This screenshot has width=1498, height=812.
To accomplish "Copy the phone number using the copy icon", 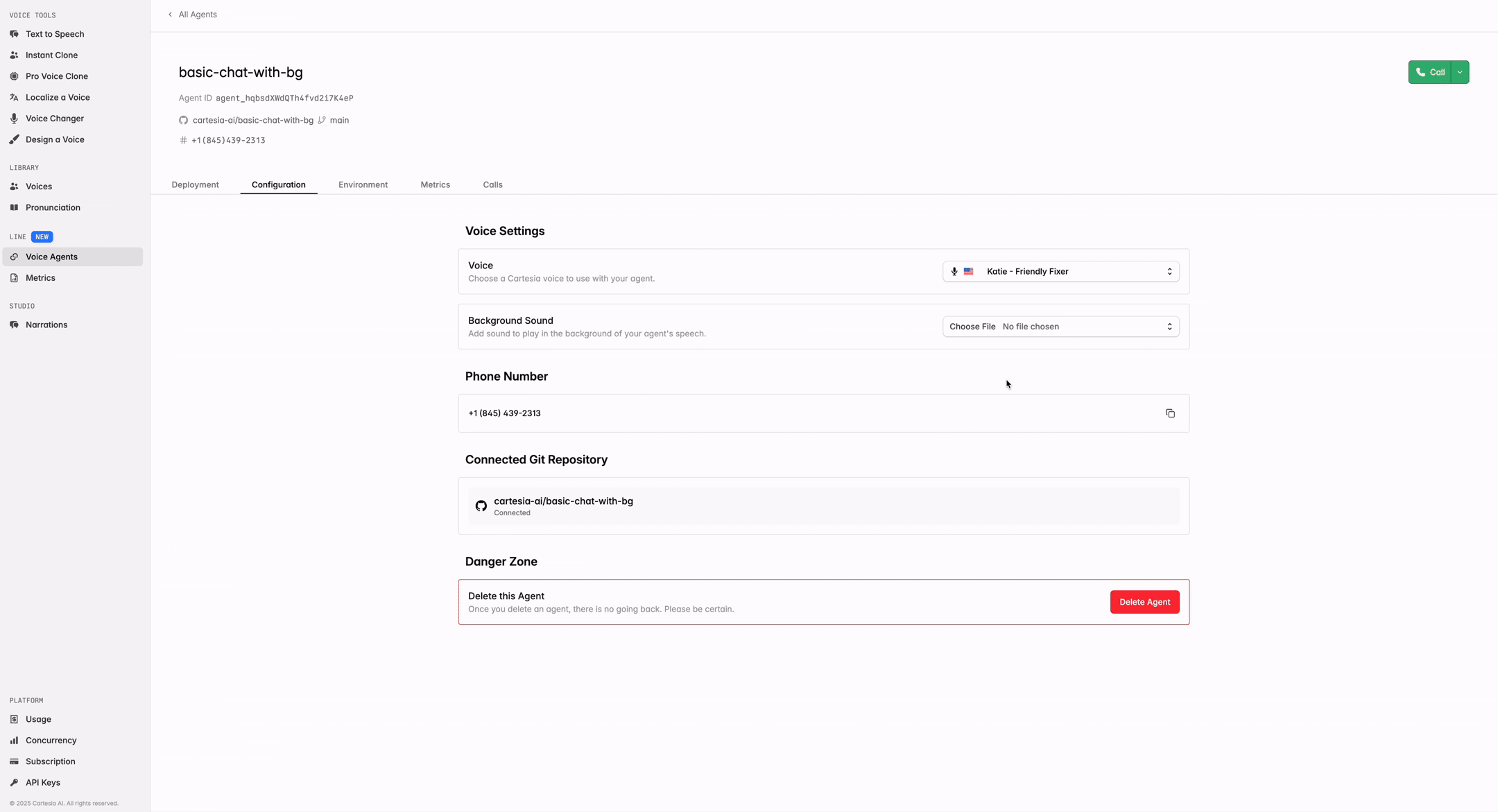I will click(x=1171, y=413).
